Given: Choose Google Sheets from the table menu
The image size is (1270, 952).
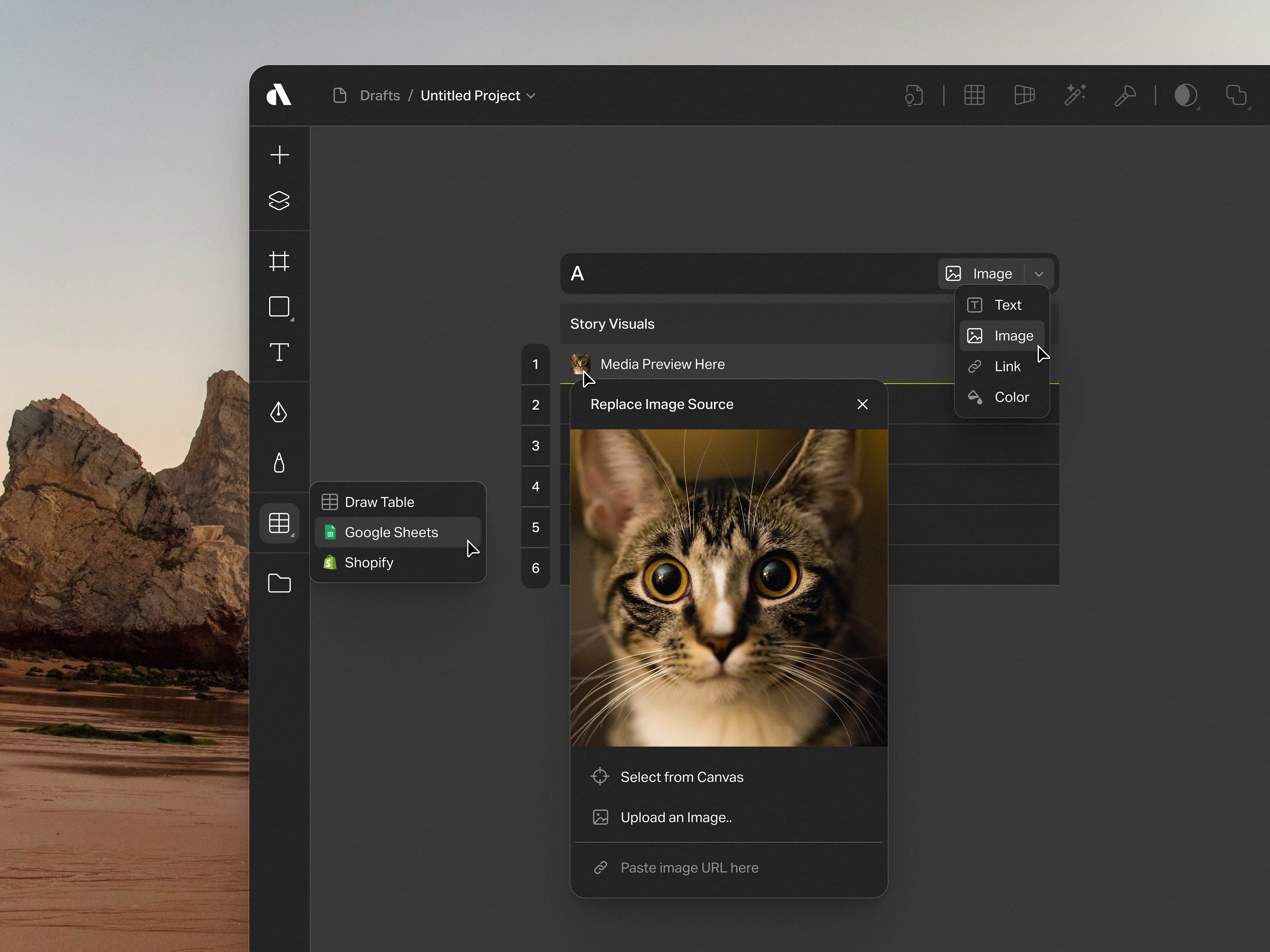Looking at the screenshot, I should 391,532.
